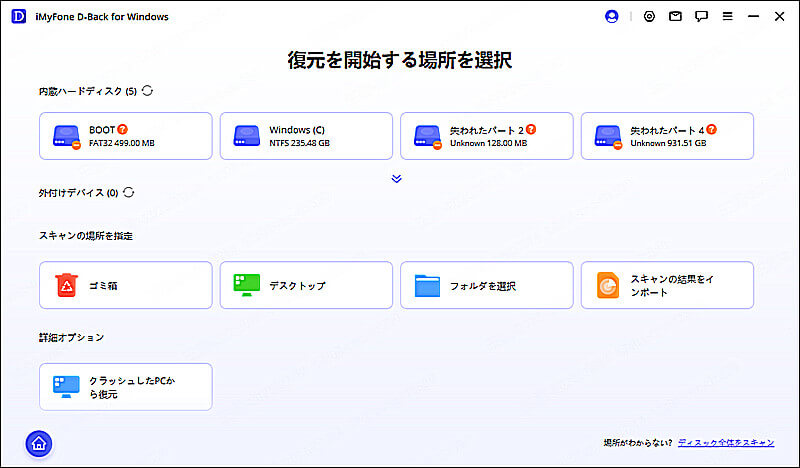Scan the ゴミ箱 recycle bin location
Image resolution: width=800 pixels, height=468 pixels.
point(126,286)
